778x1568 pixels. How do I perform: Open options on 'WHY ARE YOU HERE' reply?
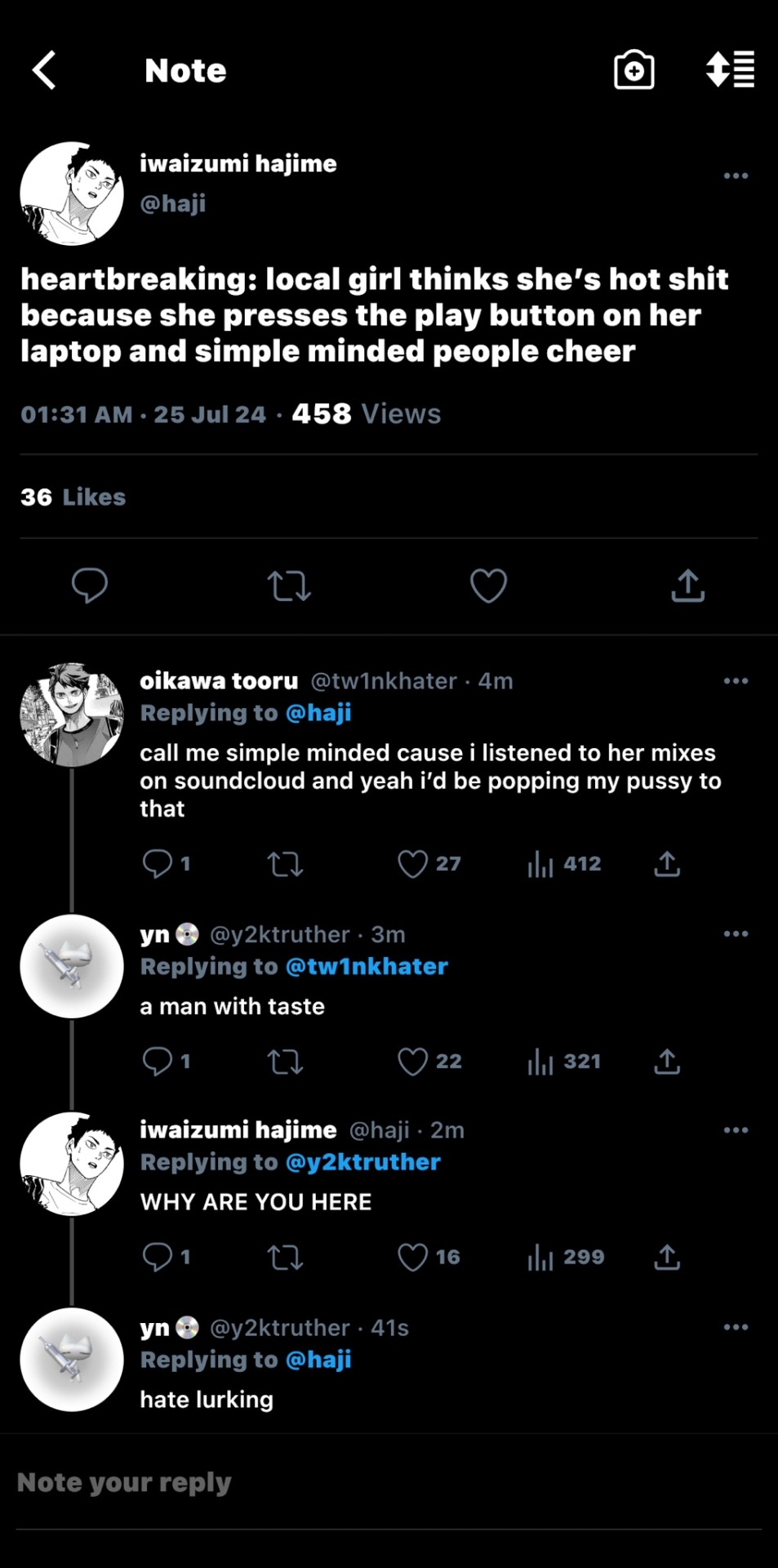click(736, 1130)
